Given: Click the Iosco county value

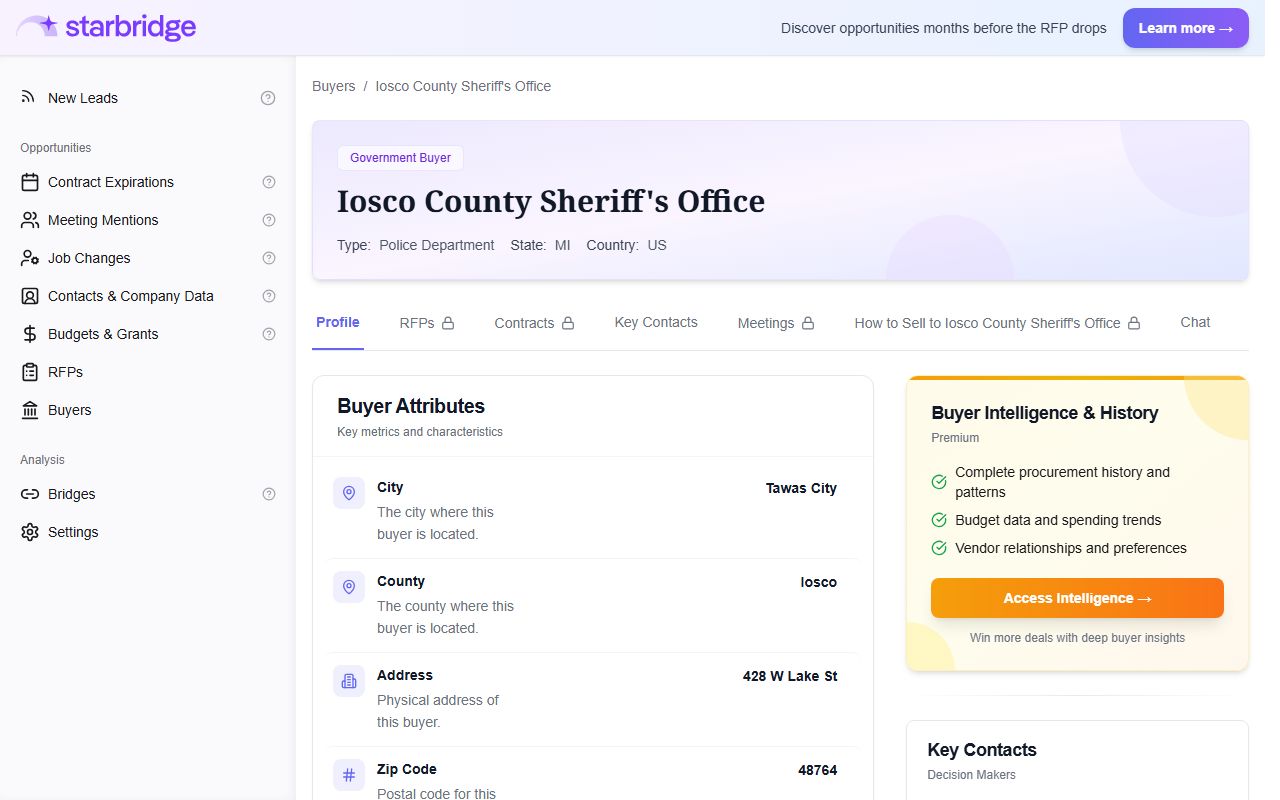Looking at the screenshot, I should [819, 582].
